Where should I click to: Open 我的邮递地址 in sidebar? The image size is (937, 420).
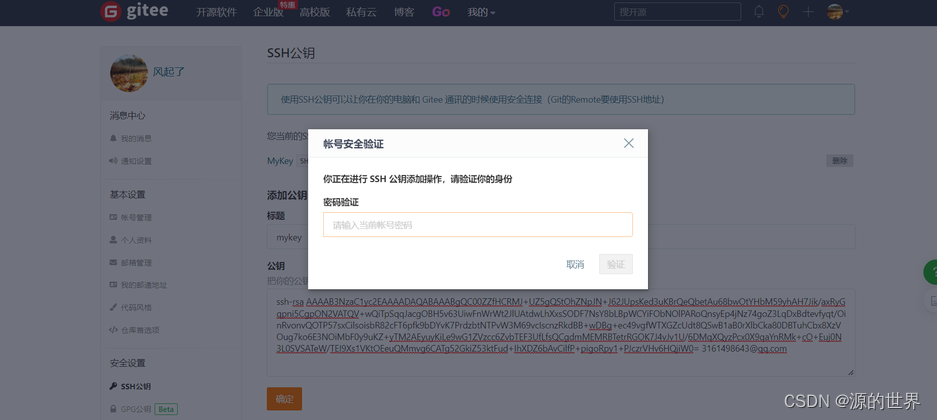pos(144,285)
